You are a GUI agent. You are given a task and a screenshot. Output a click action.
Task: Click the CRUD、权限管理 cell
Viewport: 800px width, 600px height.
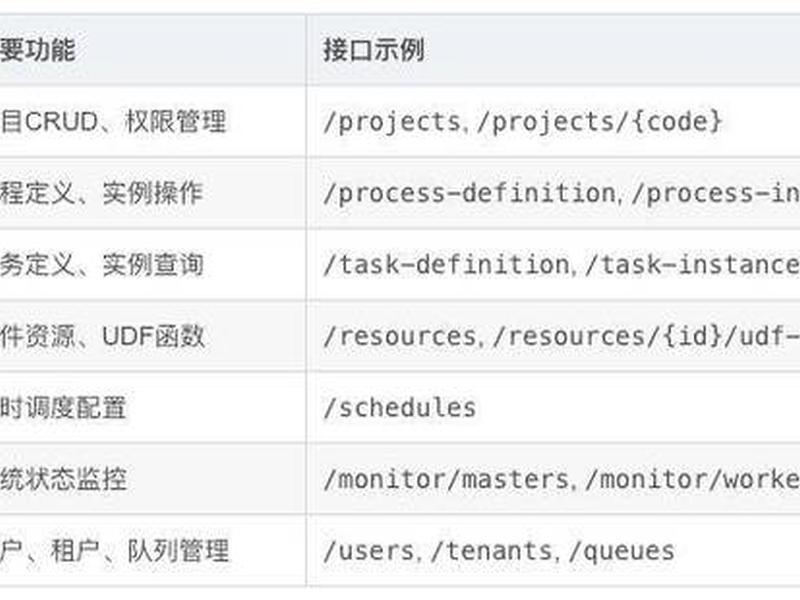[x=113, y=122]
